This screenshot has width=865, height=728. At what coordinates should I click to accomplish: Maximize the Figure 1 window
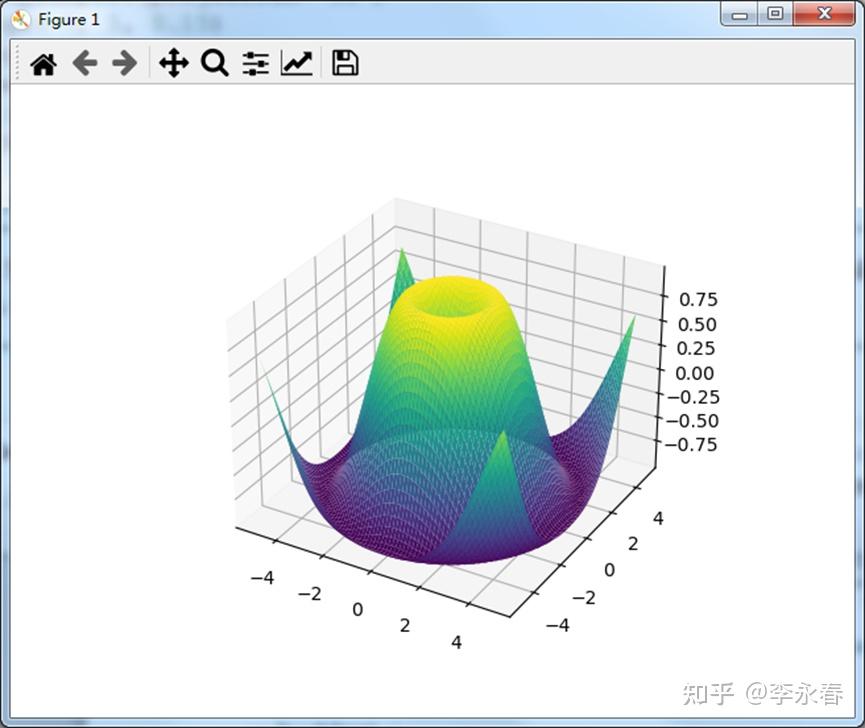pos(775,14)
